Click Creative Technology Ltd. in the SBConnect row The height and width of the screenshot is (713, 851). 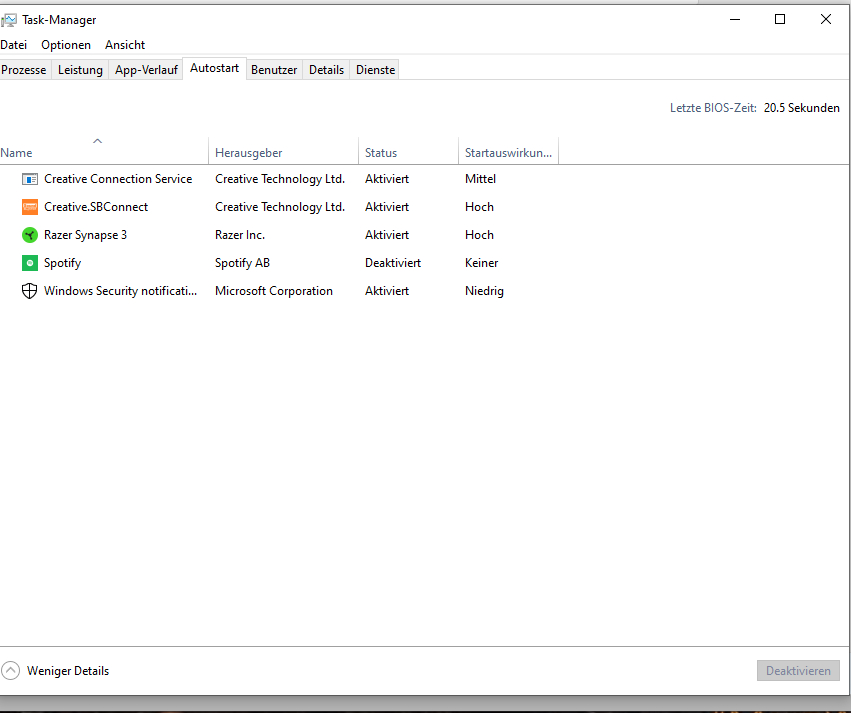(x=280, y=207)
